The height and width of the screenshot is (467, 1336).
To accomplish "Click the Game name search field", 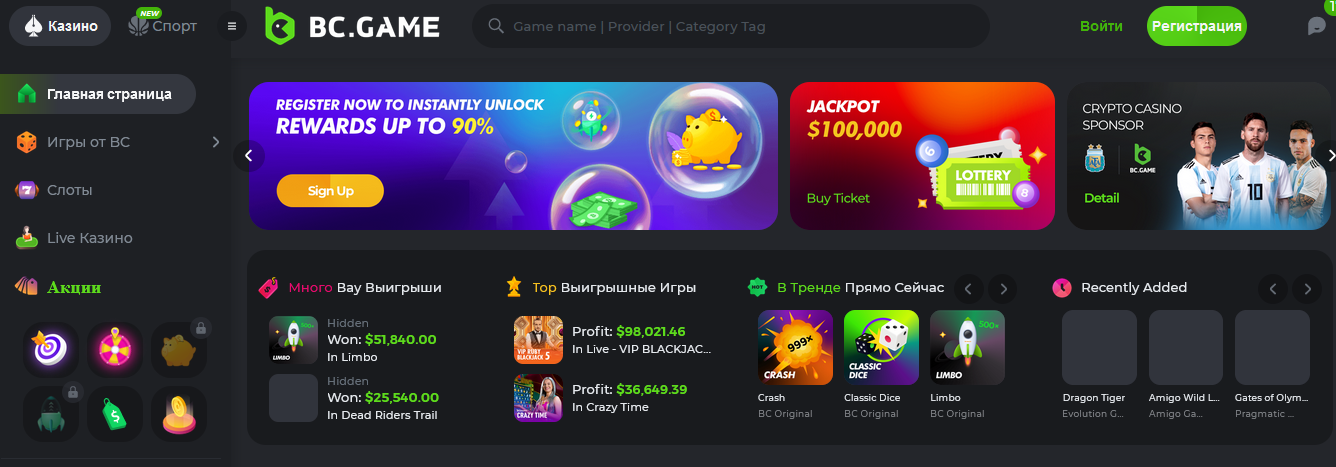I will point(731,27).
